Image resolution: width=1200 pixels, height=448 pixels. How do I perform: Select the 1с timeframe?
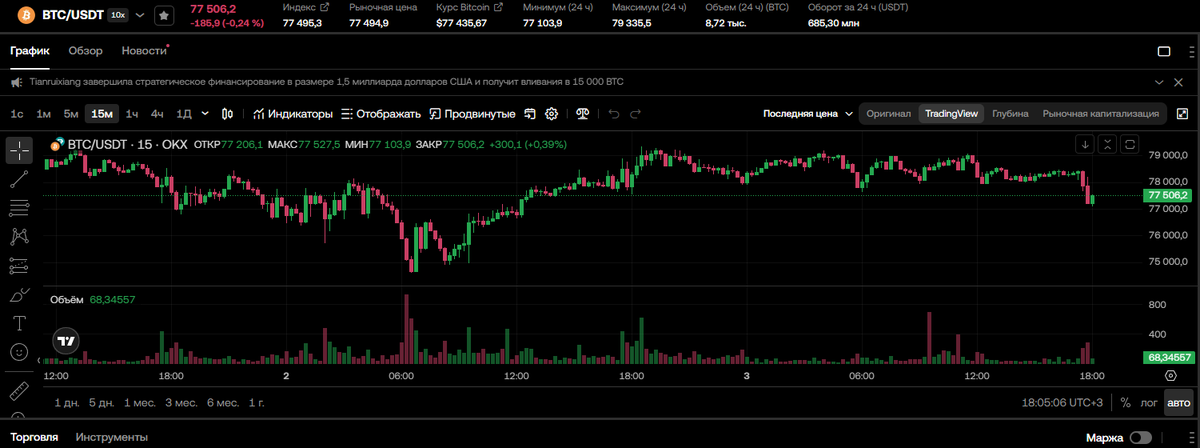coord(17,114)
